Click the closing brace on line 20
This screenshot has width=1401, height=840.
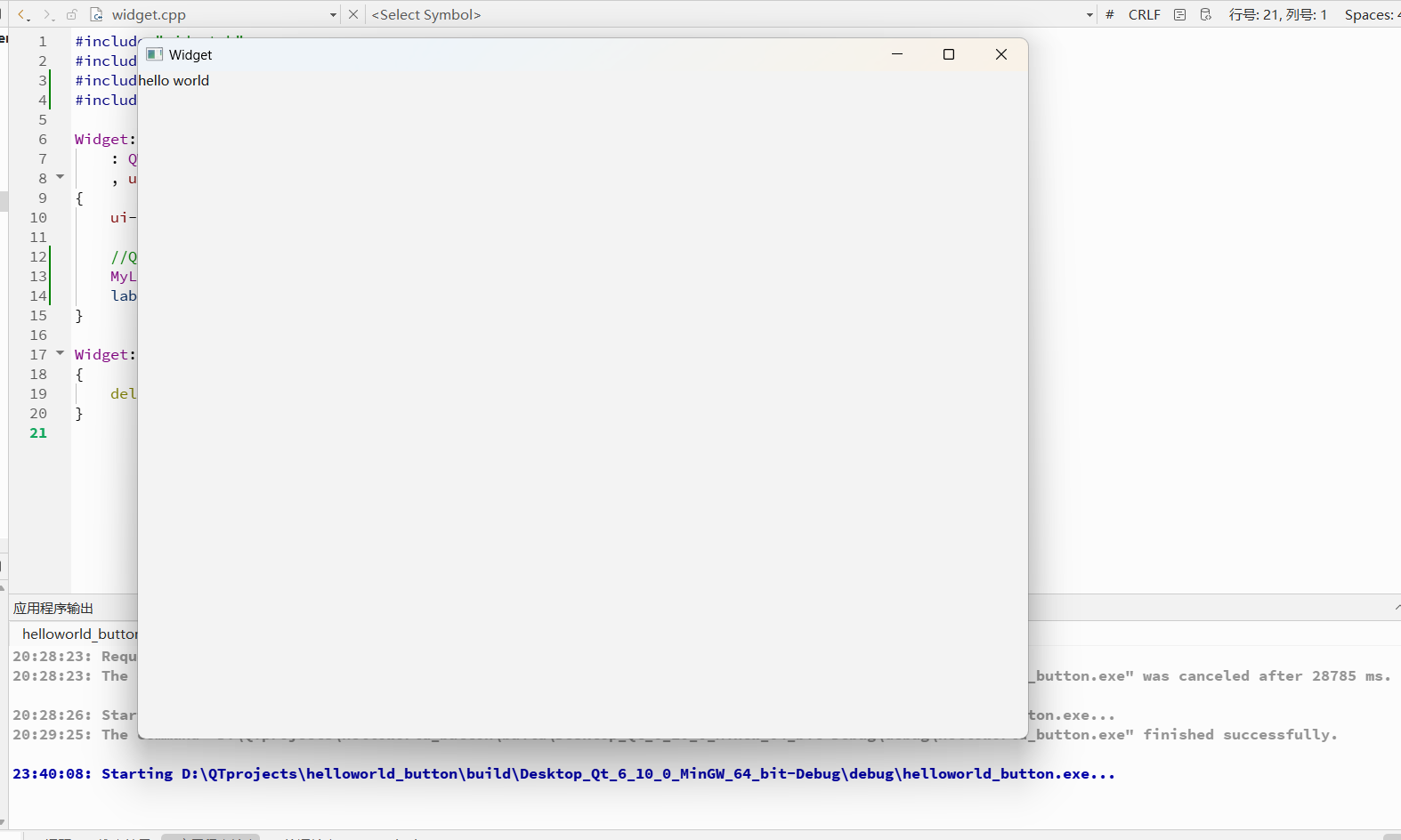(x=79, y=414)
